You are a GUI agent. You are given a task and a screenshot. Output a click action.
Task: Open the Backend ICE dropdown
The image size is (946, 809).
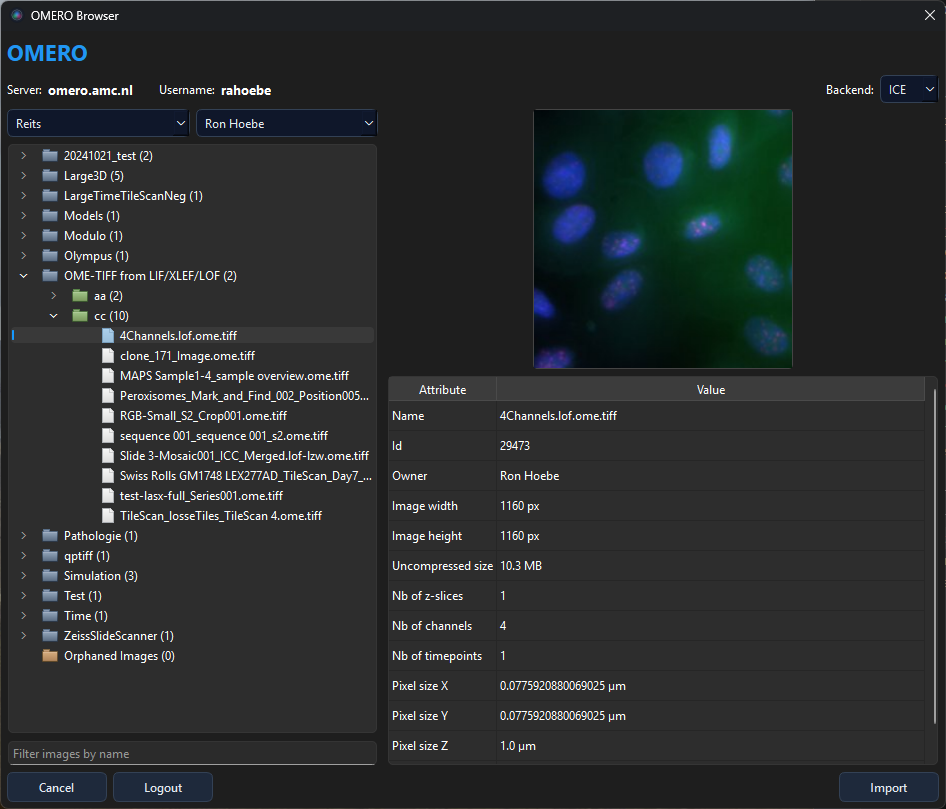click(909, 90)
